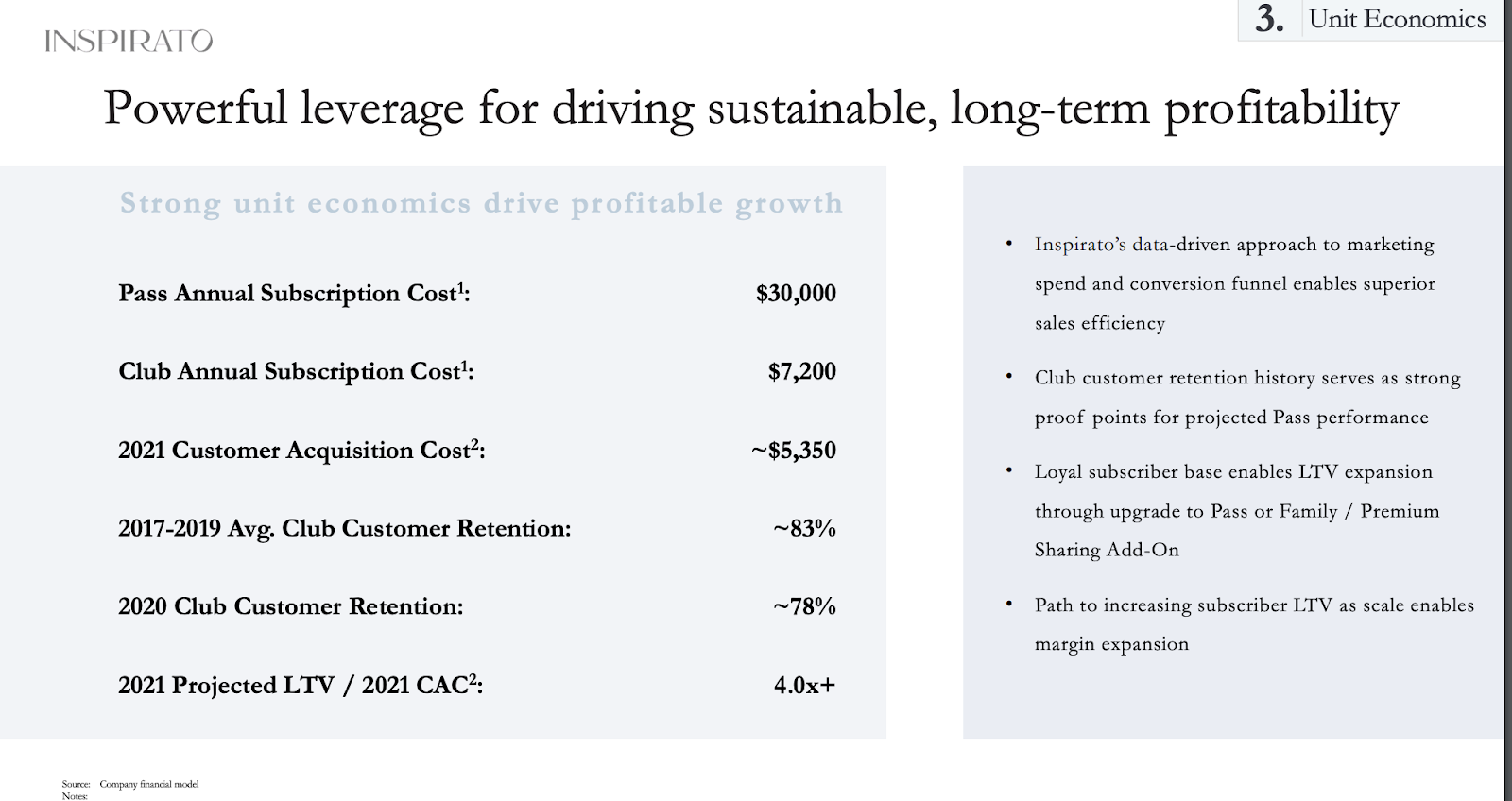Click the Pass Annual Subscription Cost label
Viewport: 1512px width, 801px height.
click(x=294, y=293)
